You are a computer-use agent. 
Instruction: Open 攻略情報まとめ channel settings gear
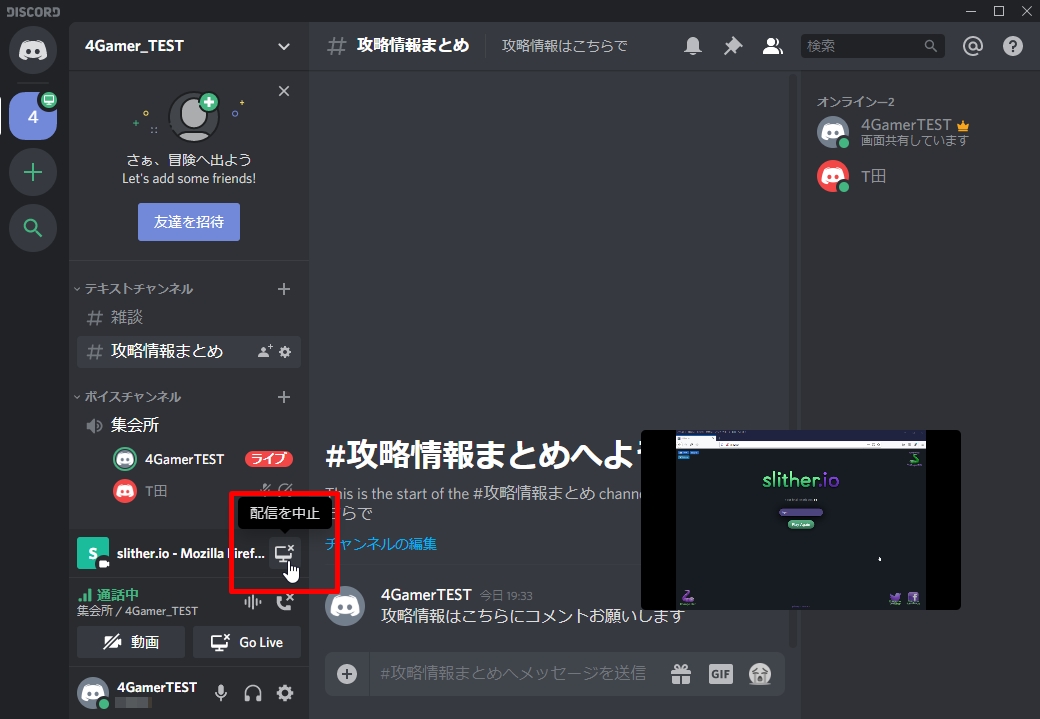click(x=285, y=352)
